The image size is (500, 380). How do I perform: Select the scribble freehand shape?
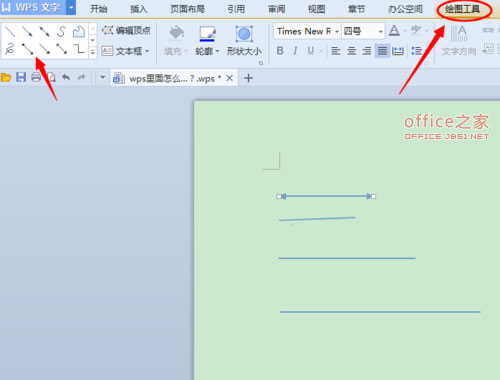click(10, 49)
